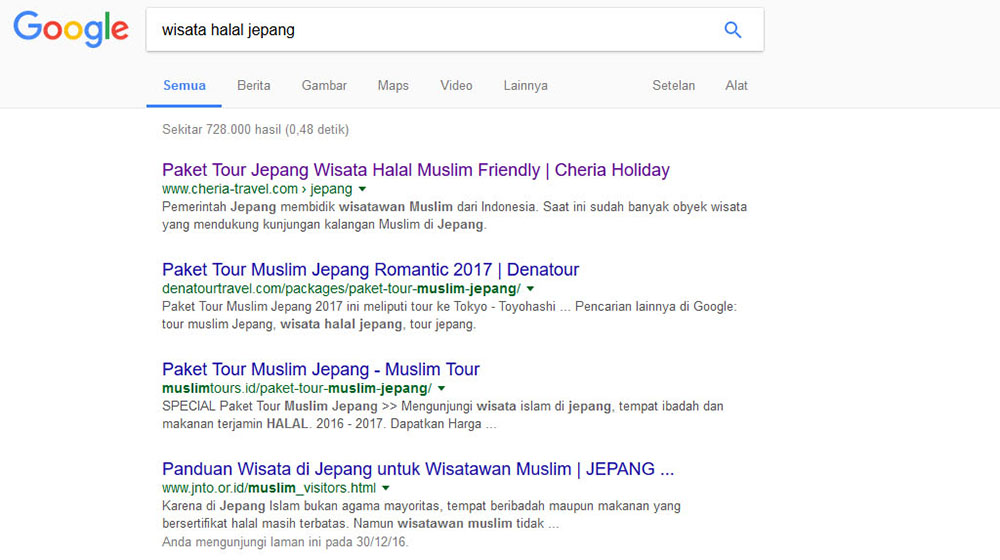The height and width of the screenshot is (560, 1000).
Task: Expand arrow beside muslimtours.id URL
Action: click(441, 388)
